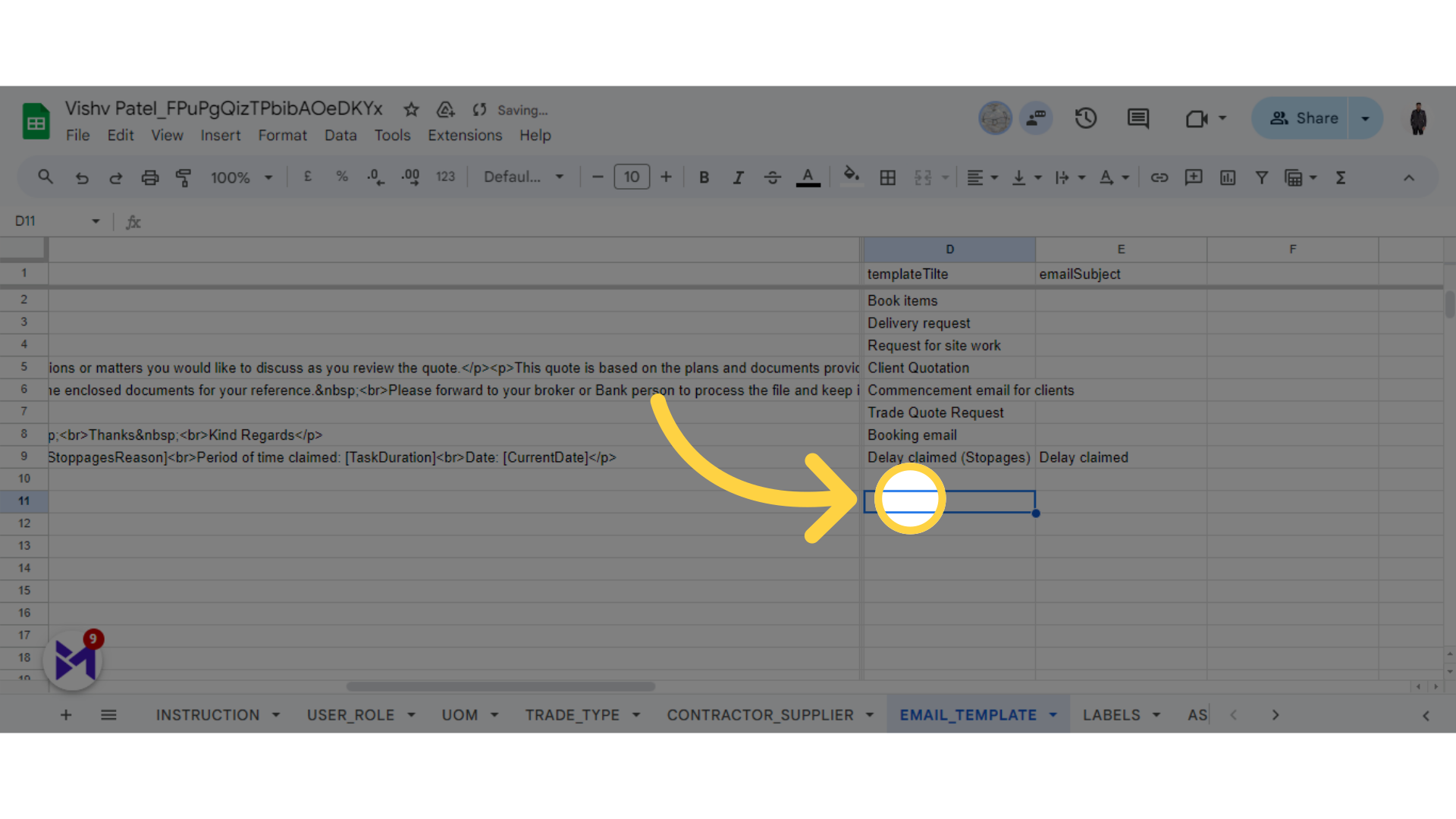Click the italic formatting icon
Viewport: 1456px width, 819px height.
click(x=738, y=177)
